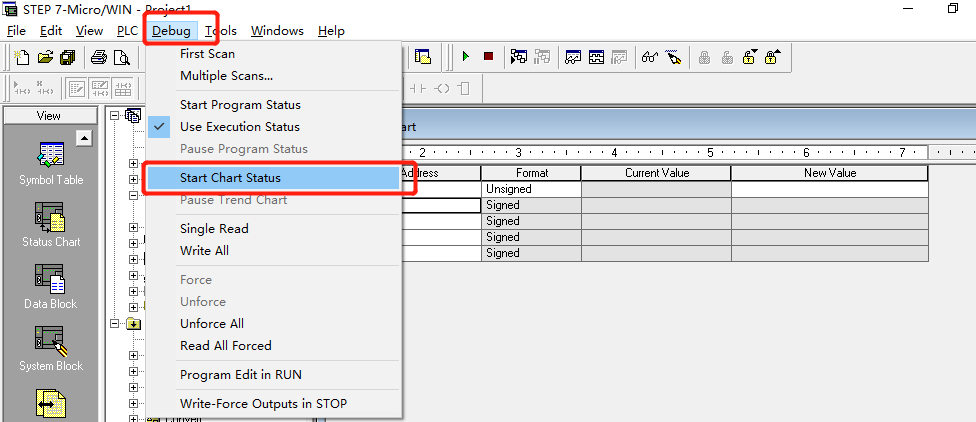Choose Read All Forced menu entry
Image resolution: width=976 pixels, height=422 pixels.
click(x=225, y=345)
